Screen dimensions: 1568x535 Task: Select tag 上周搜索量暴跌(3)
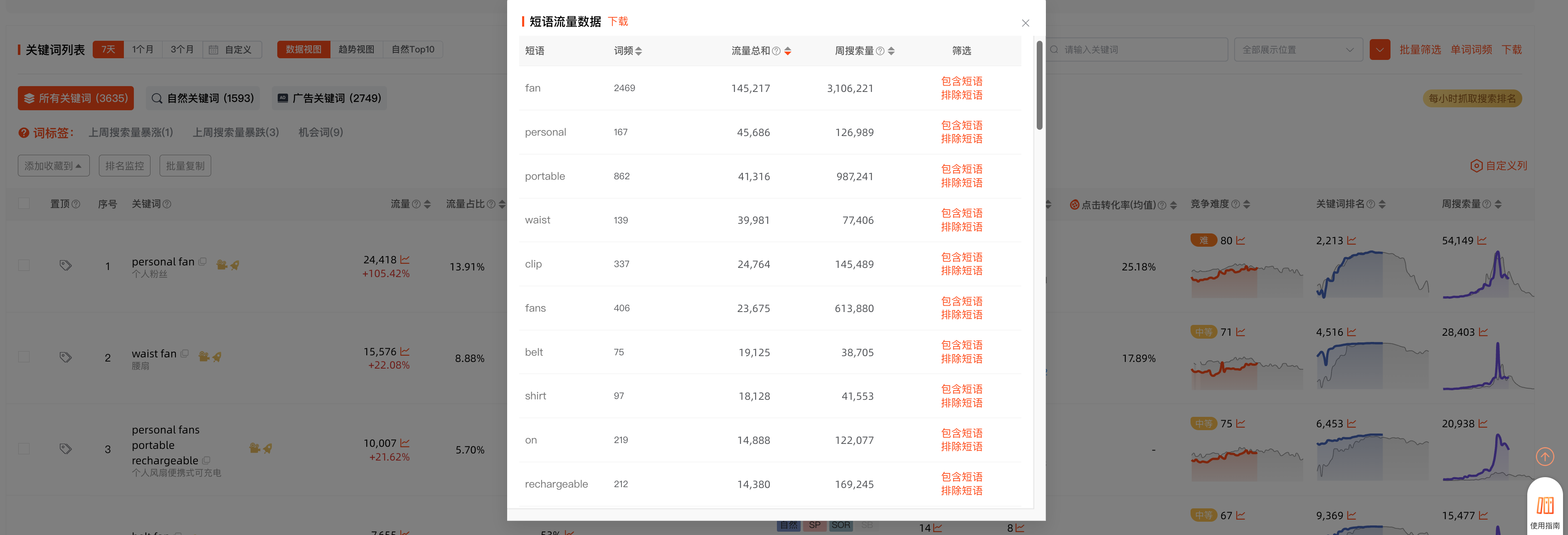pos(236,132)
